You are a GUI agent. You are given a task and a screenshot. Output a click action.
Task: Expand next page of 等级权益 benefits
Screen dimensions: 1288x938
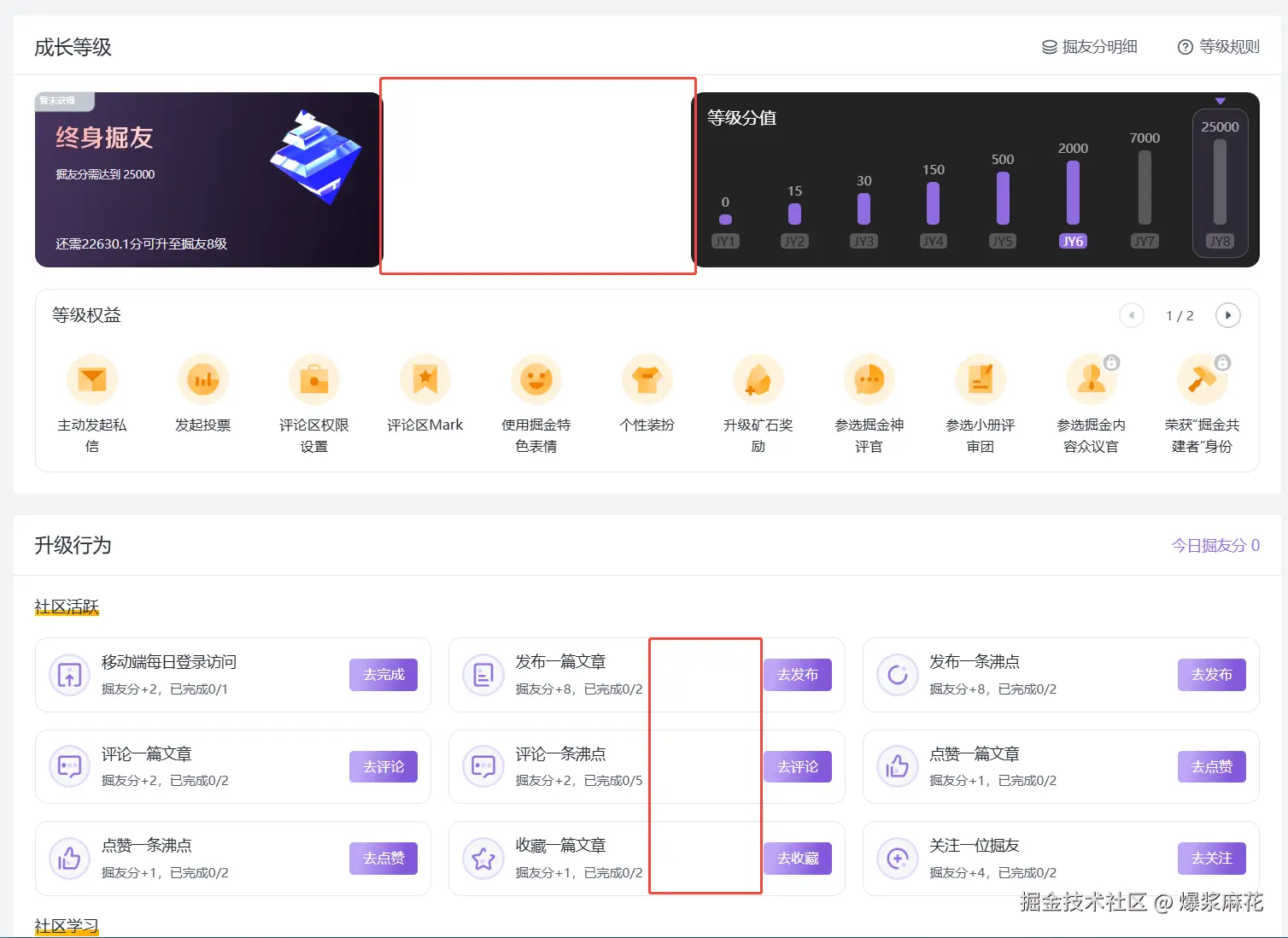pos(1227,315)
